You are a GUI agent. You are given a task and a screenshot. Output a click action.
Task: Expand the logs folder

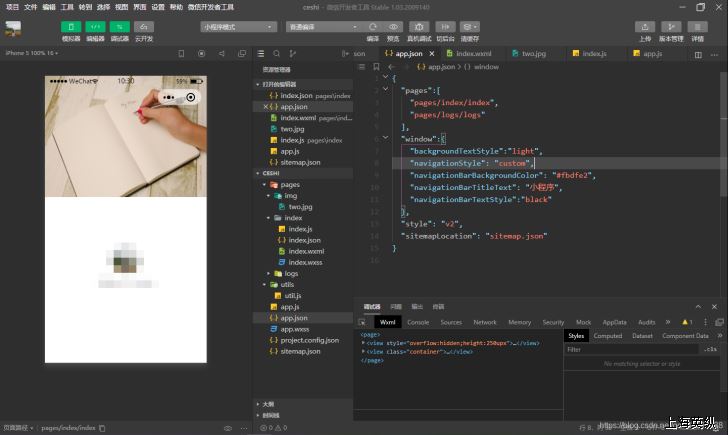(303, 273)
